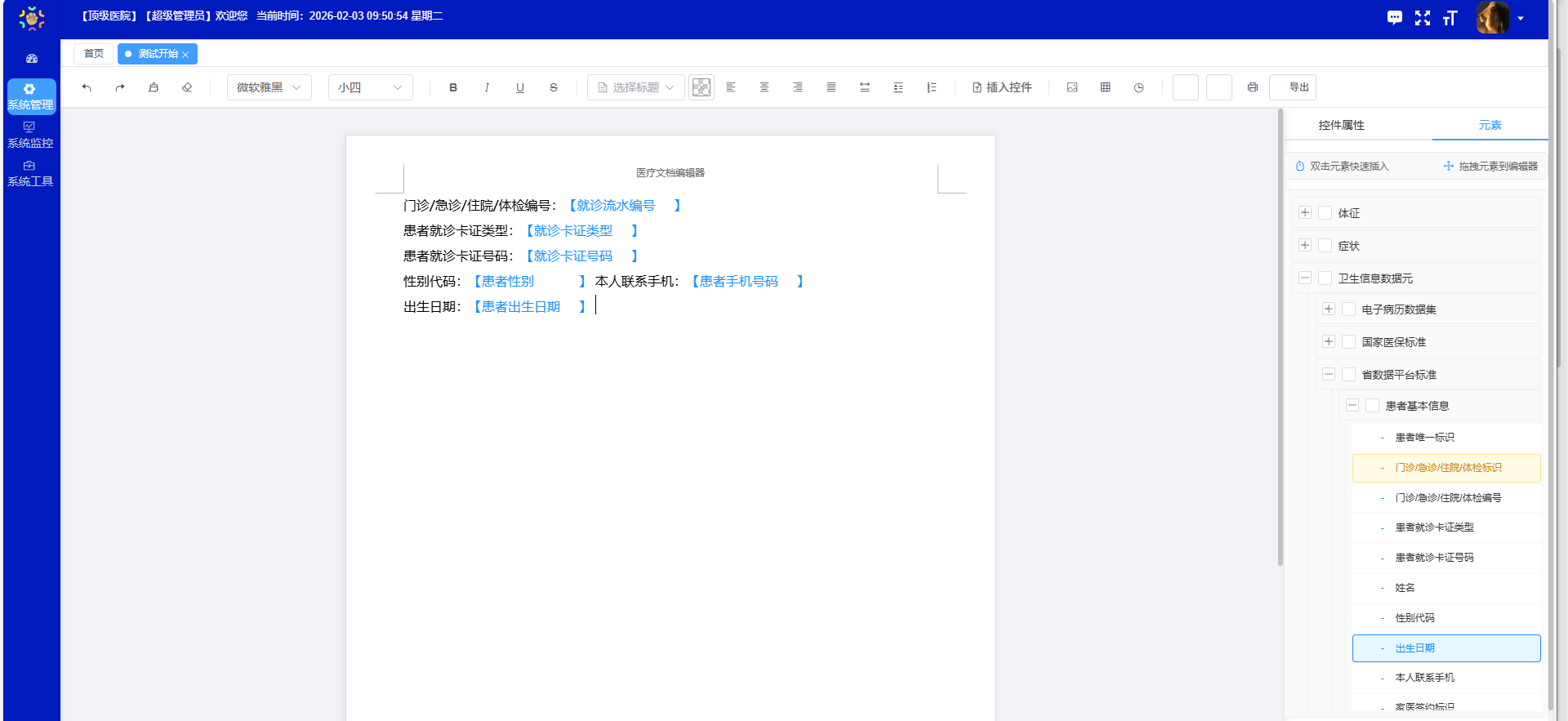
Task: Click the 【患者手机号码】 field in document
Action: point(748,282)
